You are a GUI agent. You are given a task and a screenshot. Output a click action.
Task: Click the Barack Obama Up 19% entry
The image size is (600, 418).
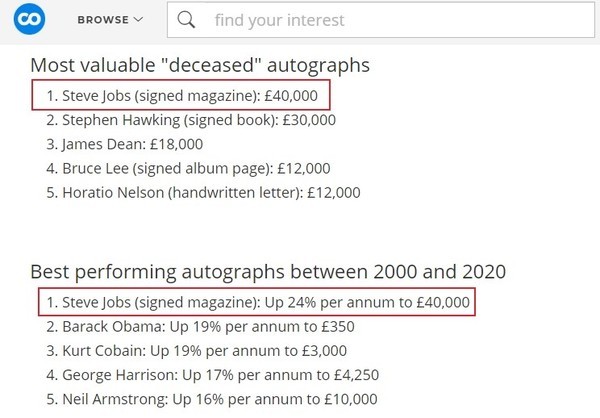click(x=200, y=327)
